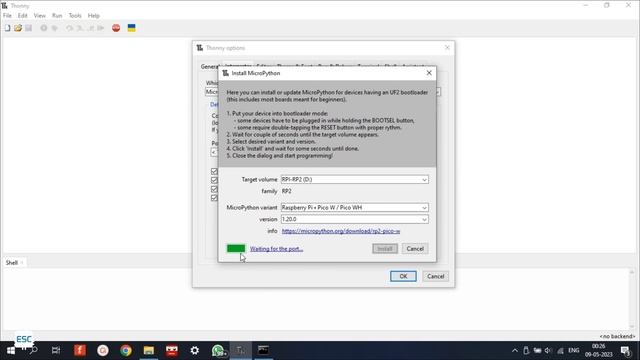
Task: Click OK in Thonny options window
Action: (403, 276)
